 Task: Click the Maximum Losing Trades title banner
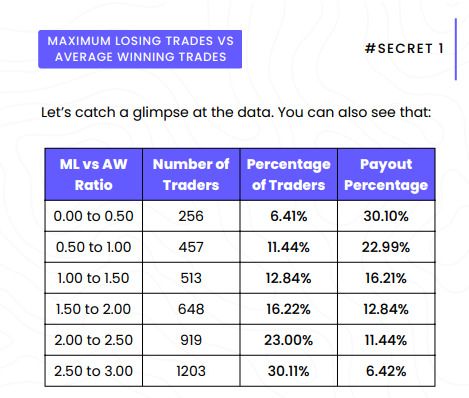[x=140, y=49]
